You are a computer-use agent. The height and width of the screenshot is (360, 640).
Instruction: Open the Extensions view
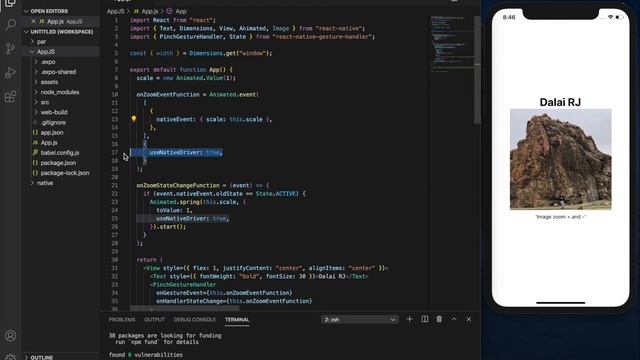point(11,97)
